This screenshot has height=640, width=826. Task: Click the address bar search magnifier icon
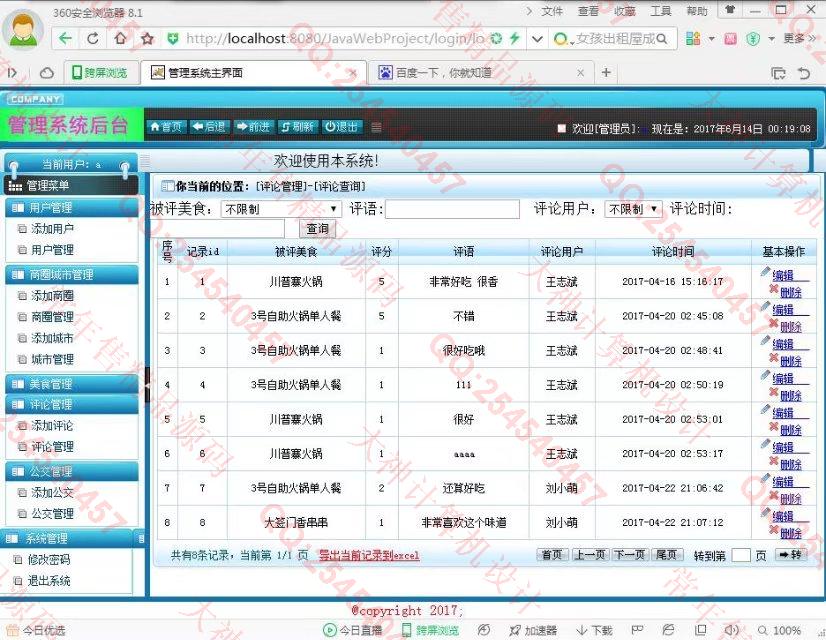pyautogui.click(x=662, y=38)
